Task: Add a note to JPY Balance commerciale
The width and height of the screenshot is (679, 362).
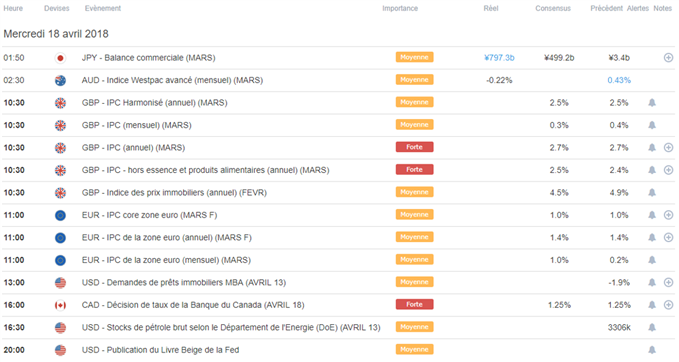Action: point(668,58)
